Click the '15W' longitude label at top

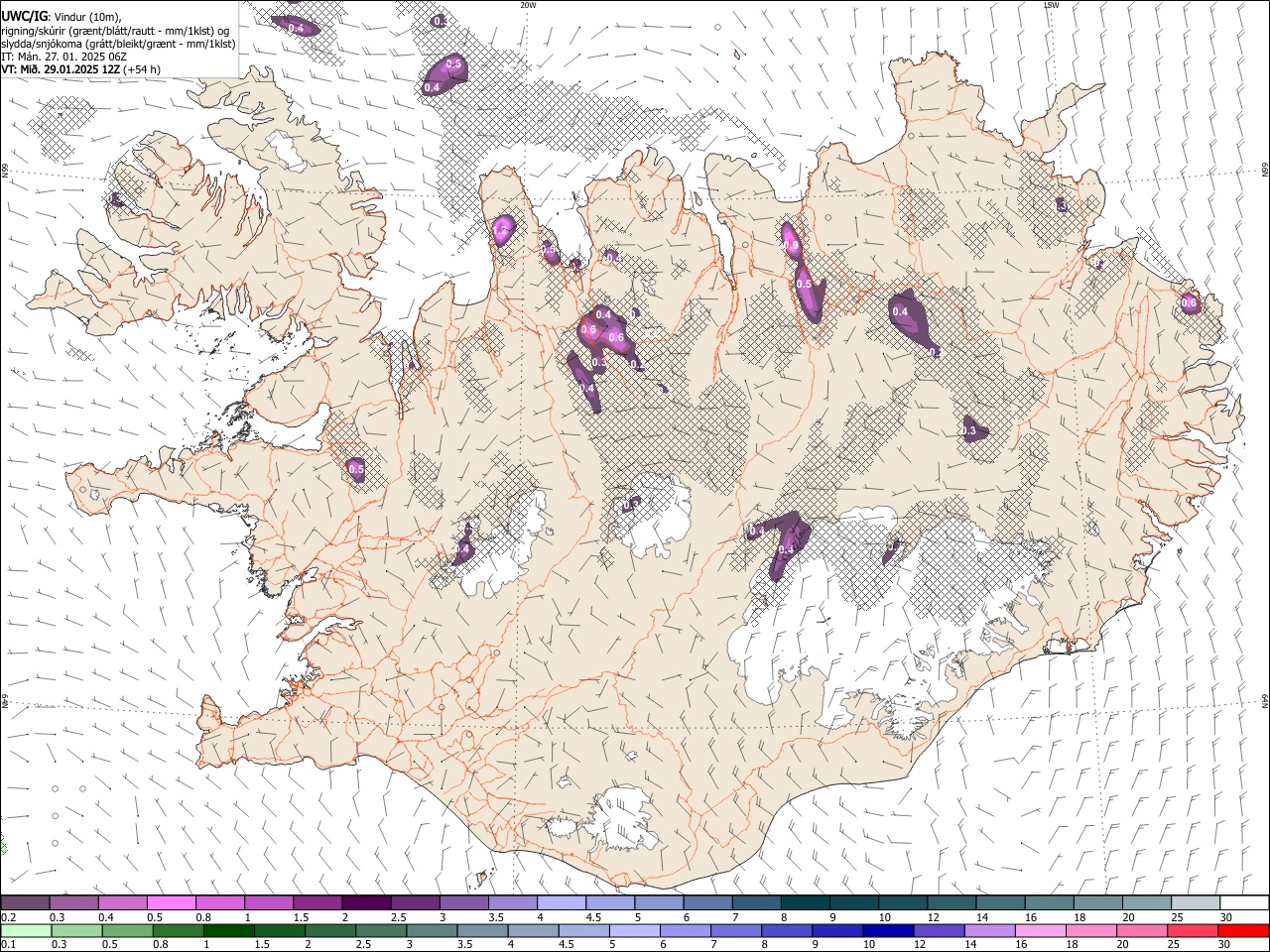1051,5
